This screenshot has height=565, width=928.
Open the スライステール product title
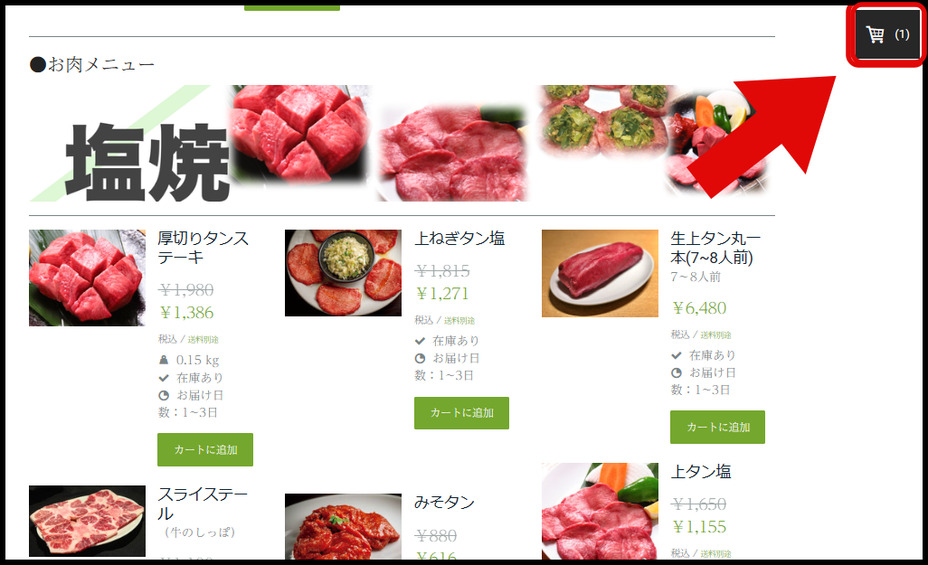(202, 503)
